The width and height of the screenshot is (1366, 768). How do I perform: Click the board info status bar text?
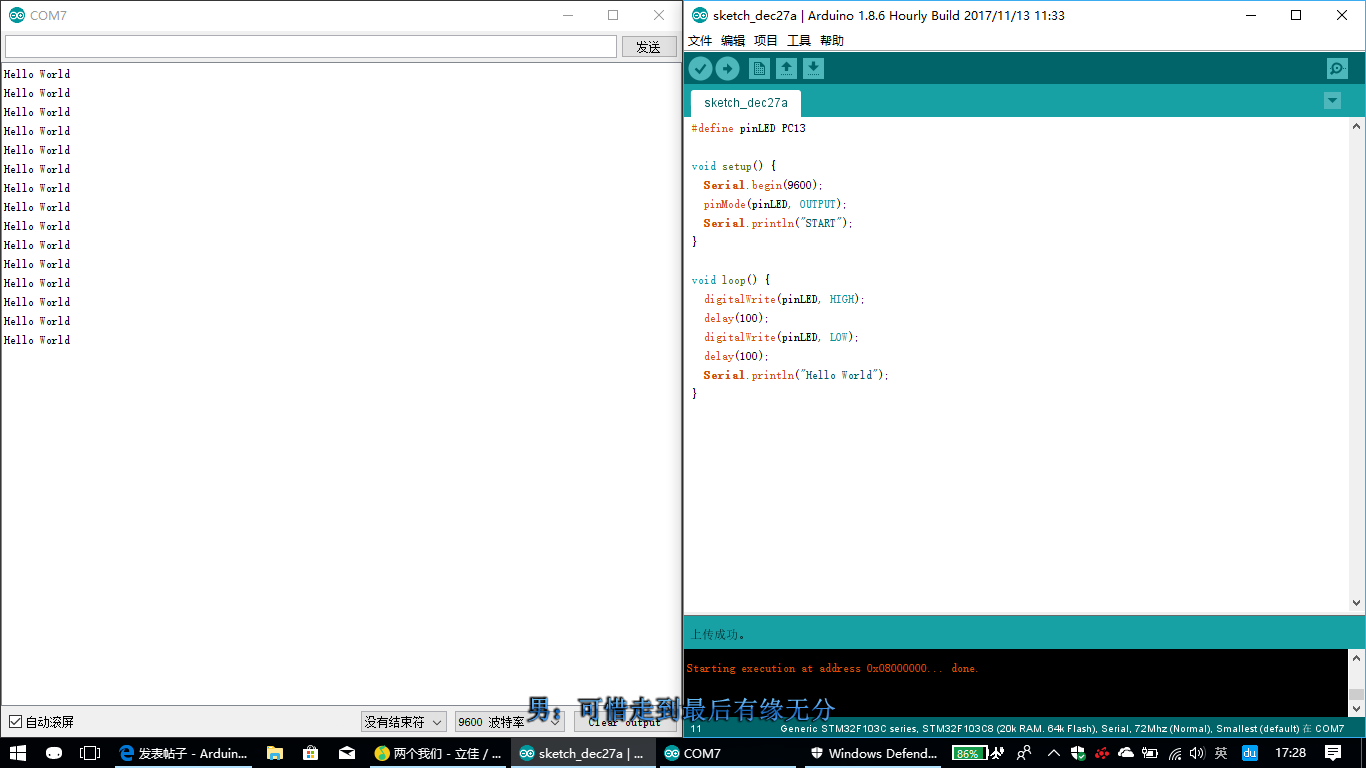pyautogui.click(x=1062, y=729)
